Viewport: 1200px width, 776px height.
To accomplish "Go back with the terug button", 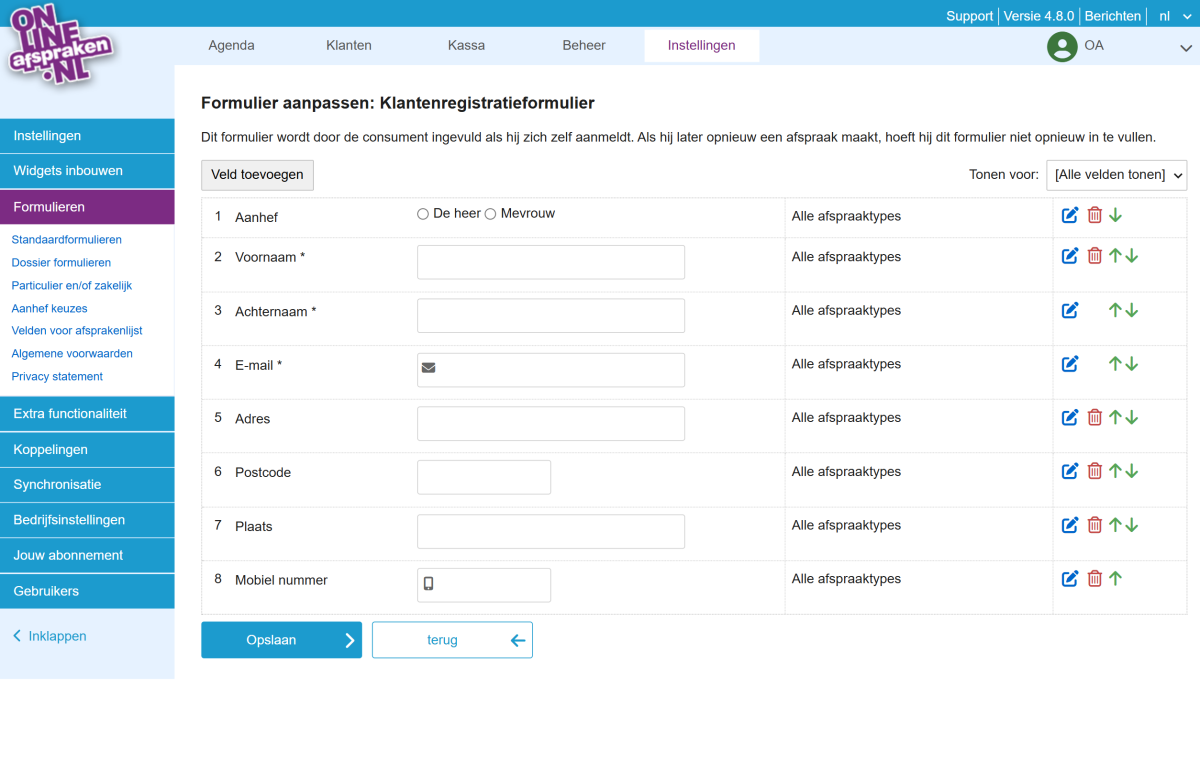I will pos(452,640).
